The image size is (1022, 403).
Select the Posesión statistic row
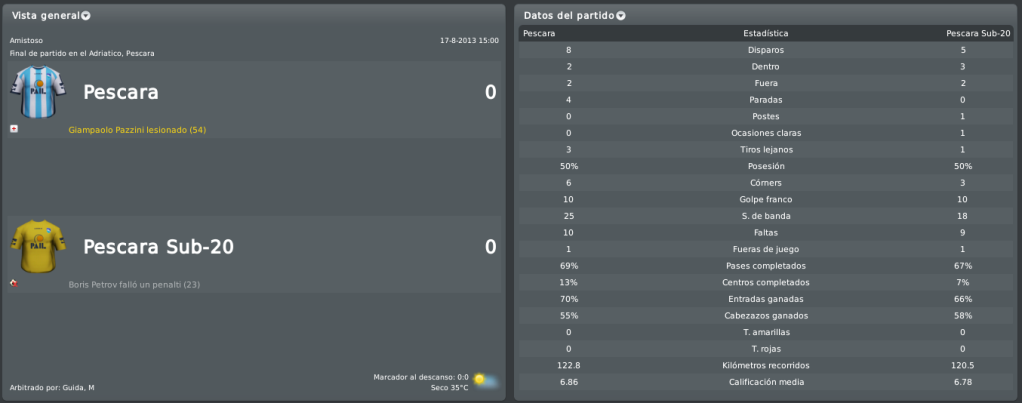[766, 166]
